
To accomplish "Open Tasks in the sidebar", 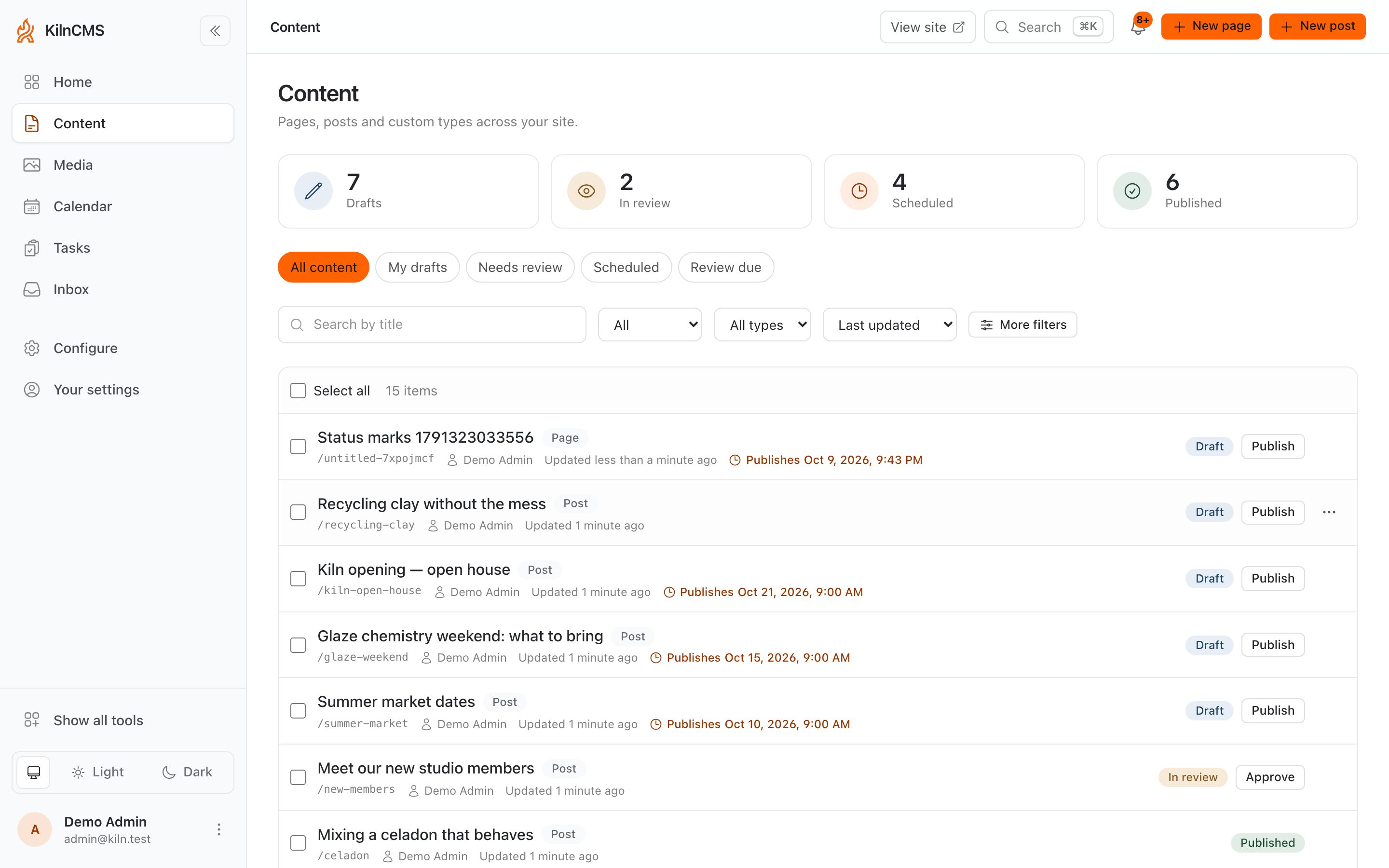I will click(x=123, y=247).
